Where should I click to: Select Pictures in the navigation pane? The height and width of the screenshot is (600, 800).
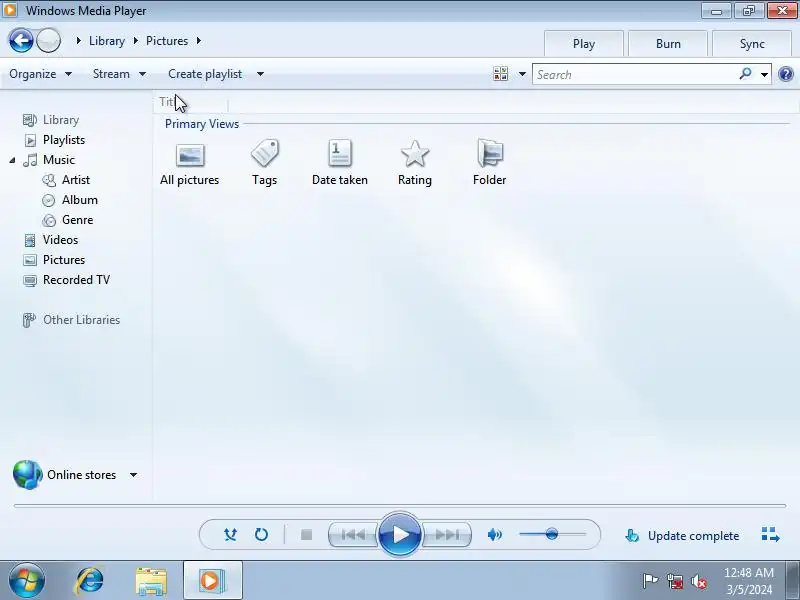point(64,260)
